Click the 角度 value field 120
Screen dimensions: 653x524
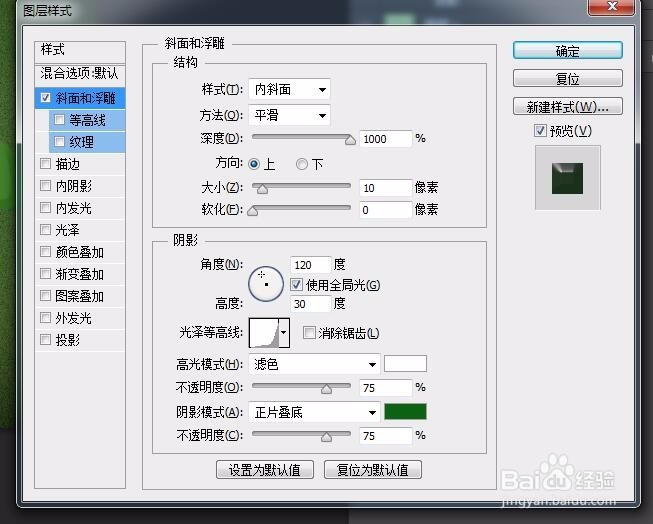pos(311,265)
